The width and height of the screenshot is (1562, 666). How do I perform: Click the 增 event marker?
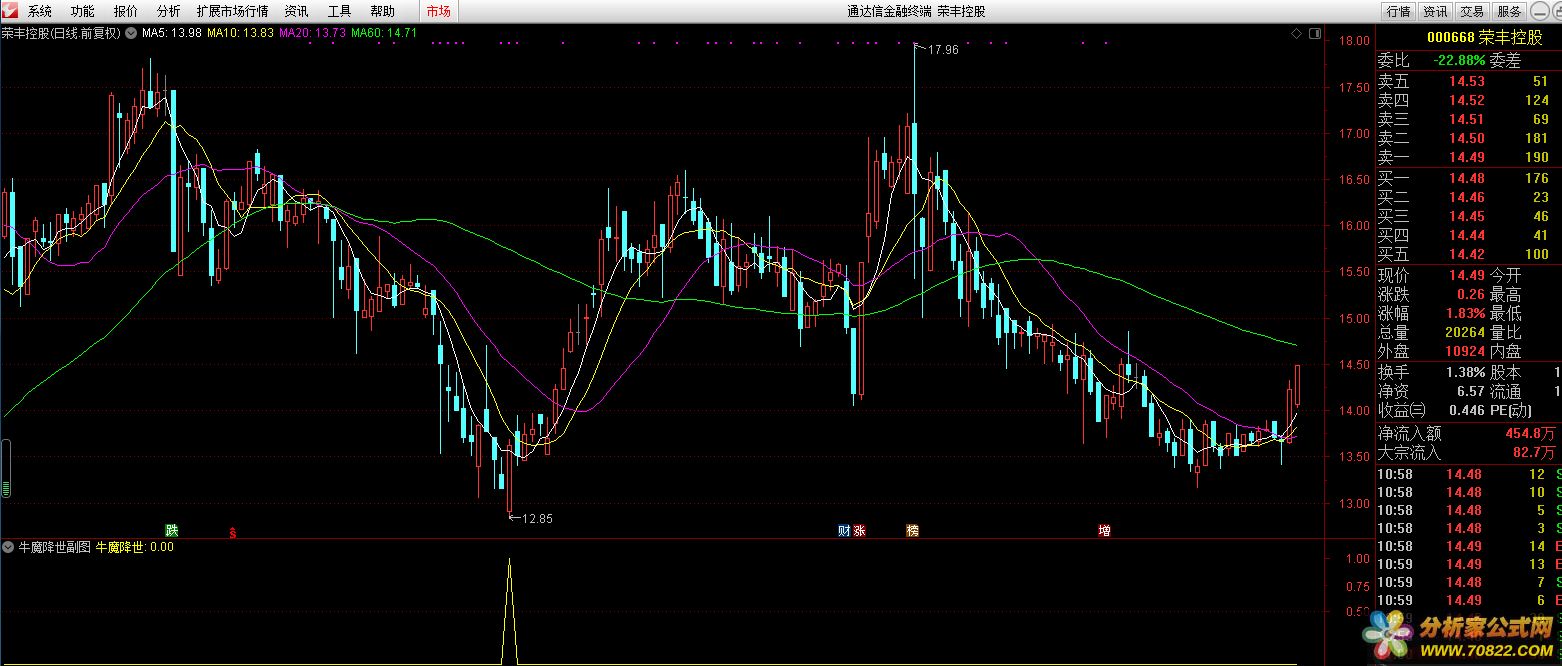(1104, 530)
